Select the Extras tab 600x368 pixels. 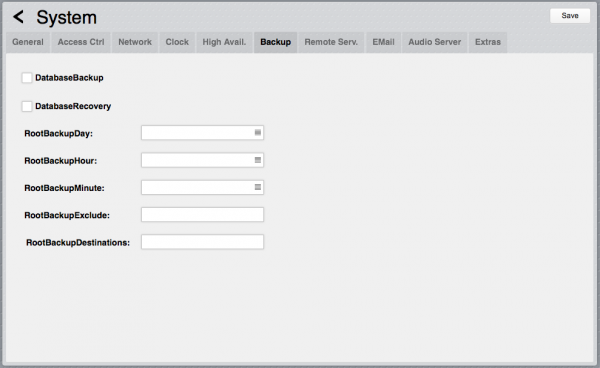[488, 42]
